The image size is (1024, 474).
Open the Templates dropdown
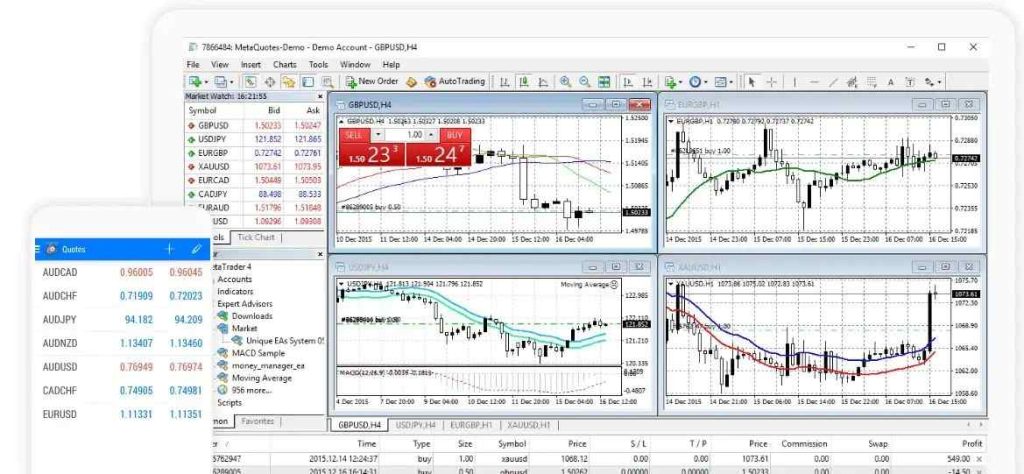click(724, 82)
